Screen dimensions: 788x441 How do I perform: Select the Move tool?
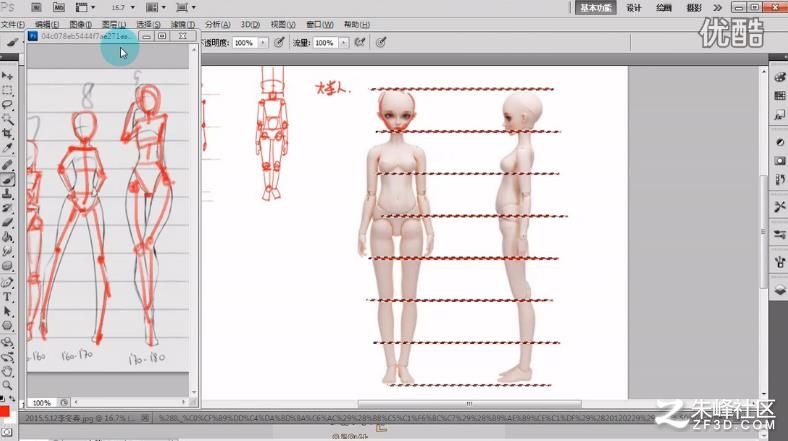click(7, 76)
